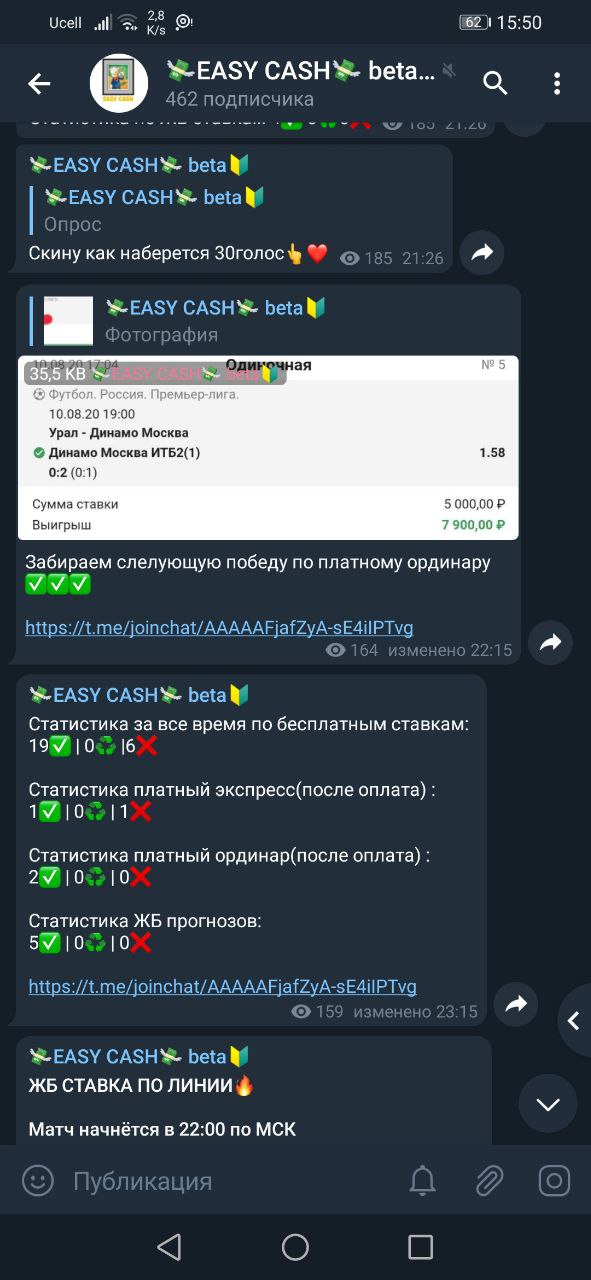
Task: Open EASY CASH beta channel title
Action: (x=300, y=71)
